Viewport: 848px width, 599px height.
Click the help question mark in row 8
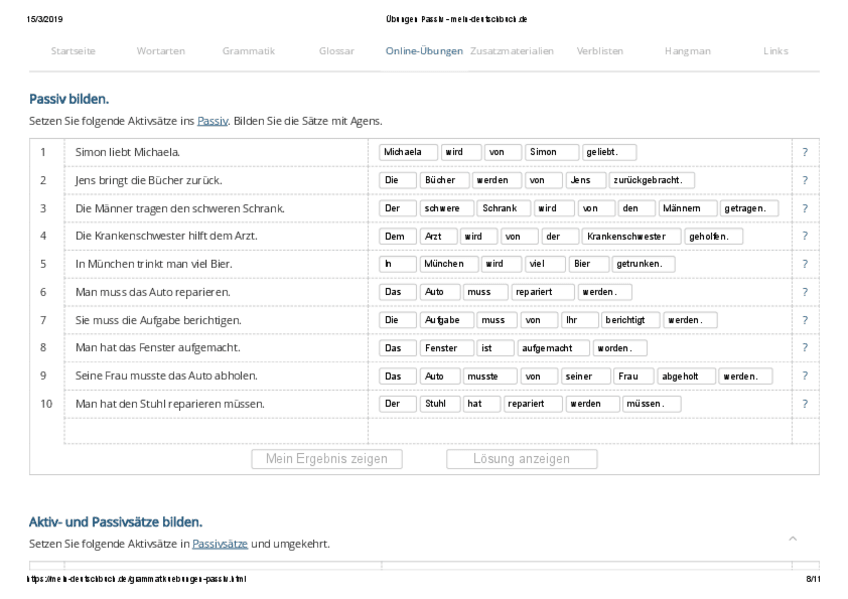(x=804, y=348)
